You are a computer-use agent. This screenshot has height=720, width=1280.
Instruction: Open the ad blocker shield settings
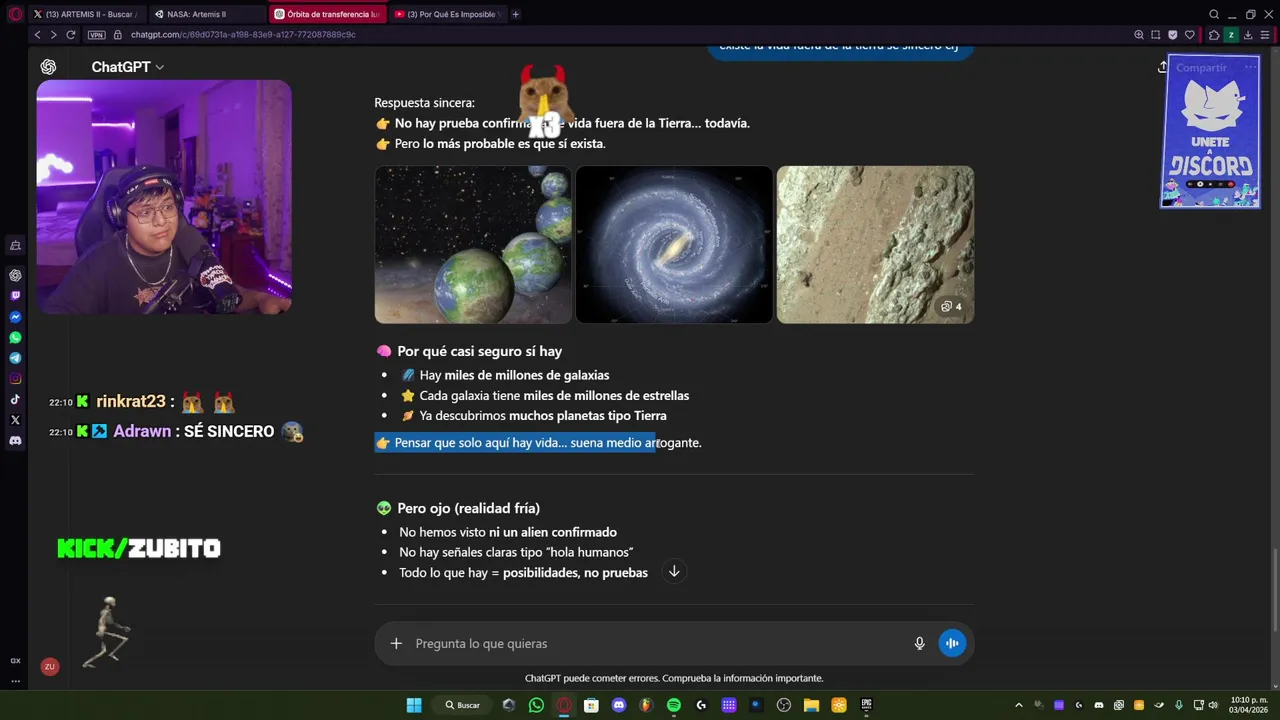[x=1173, y=34]
